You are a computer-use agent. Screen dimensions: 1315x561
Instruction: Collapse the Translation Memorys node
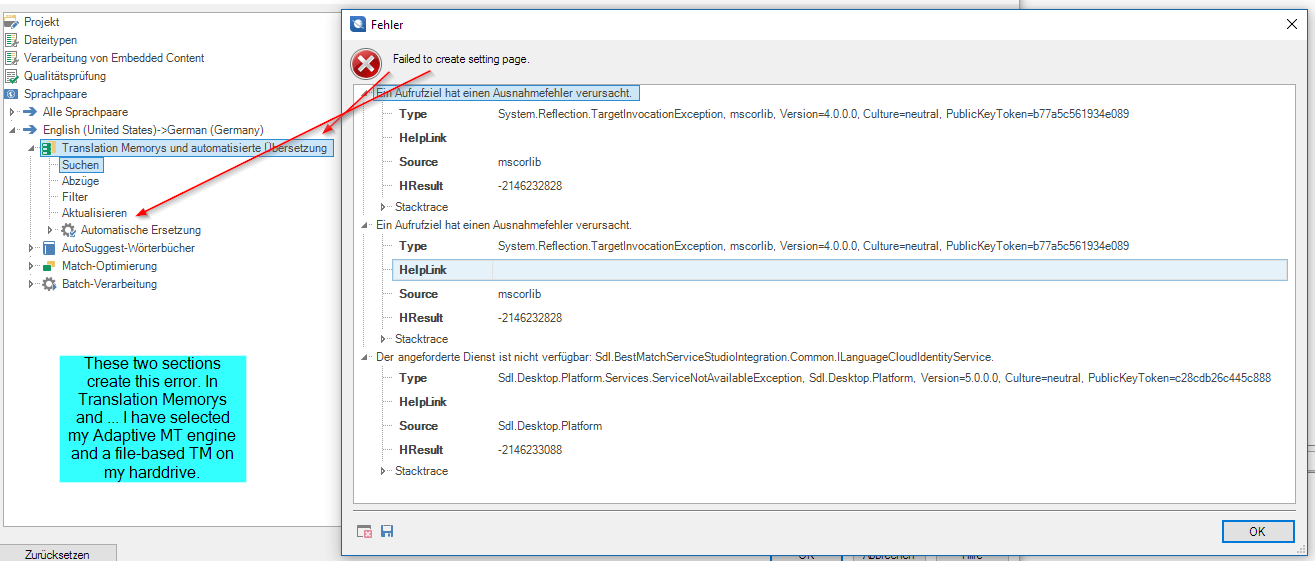coord(31,148)
